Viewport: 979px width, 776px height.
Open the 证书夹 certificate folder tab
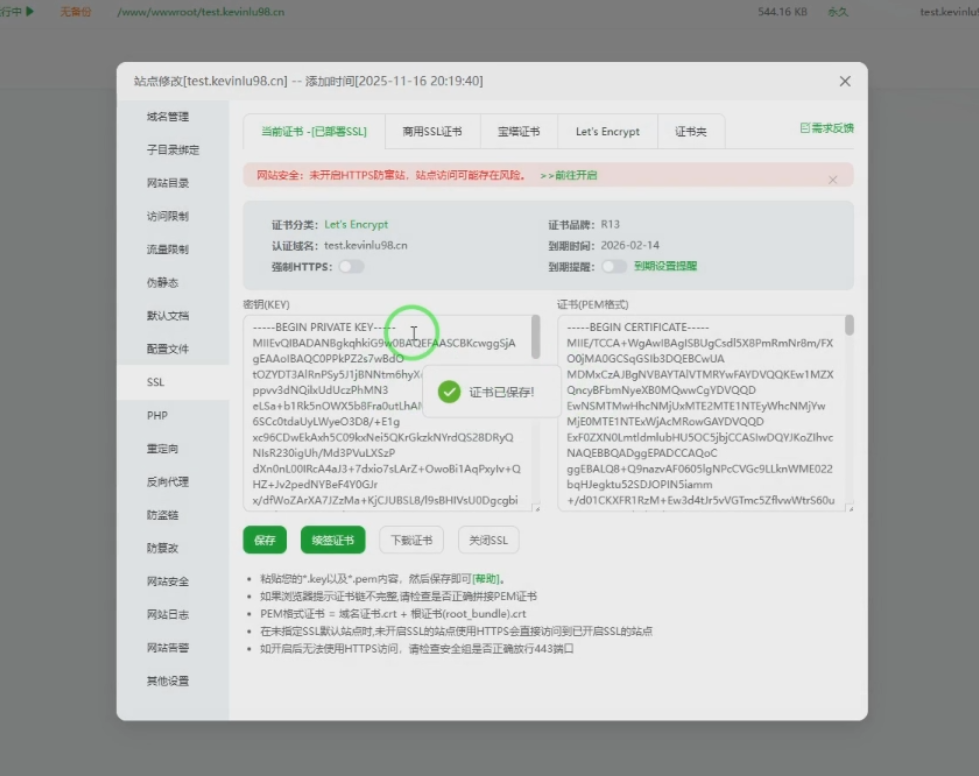(688, 131)
